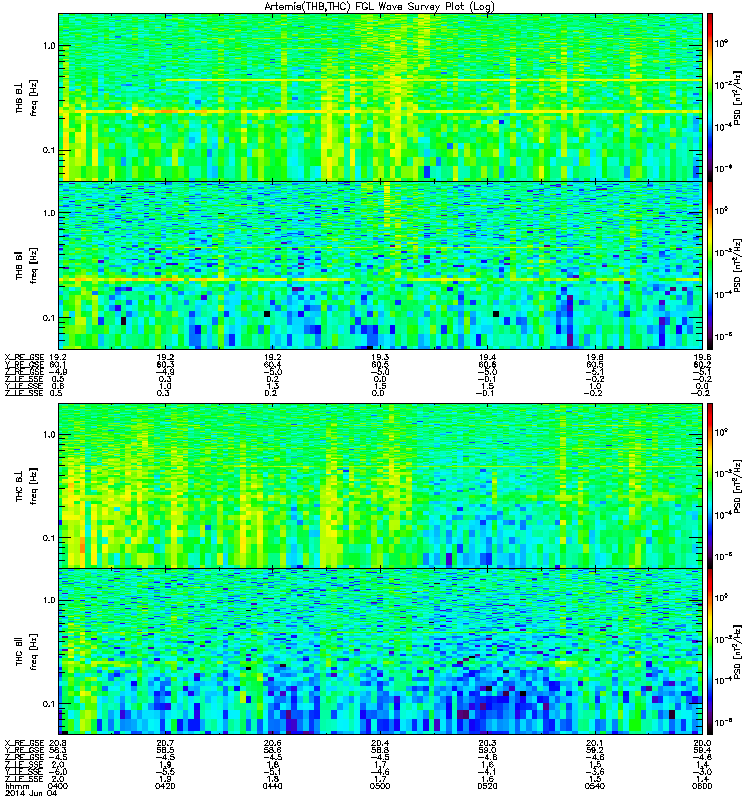The width and height of the screenshot is (750, 800).
Task: Click the 0420 time tick label
Action: click(x=165, y=786)
